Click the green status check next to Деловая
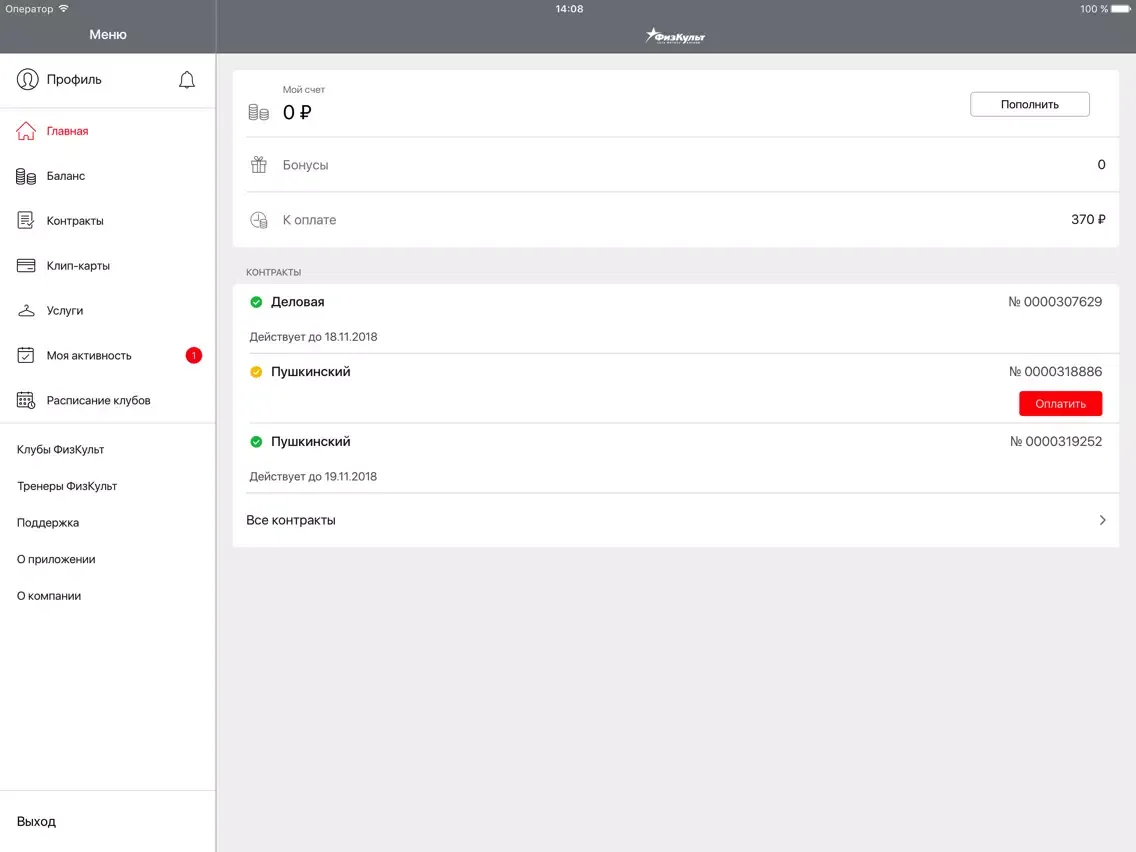The width and height of the screenshot is (1136, 852). 256,302
